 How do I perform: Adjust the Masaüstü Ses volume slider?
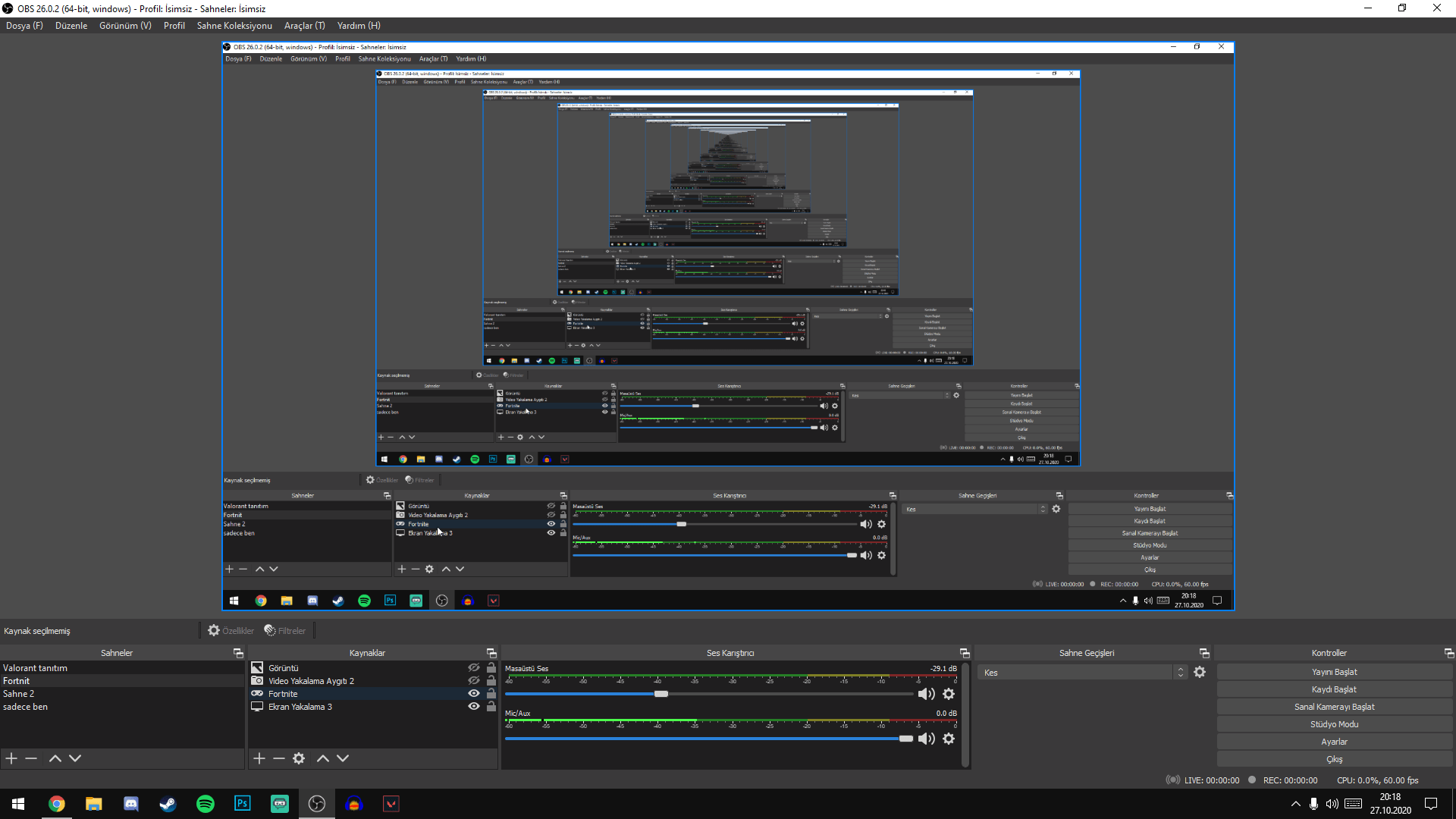click(661, 695)
